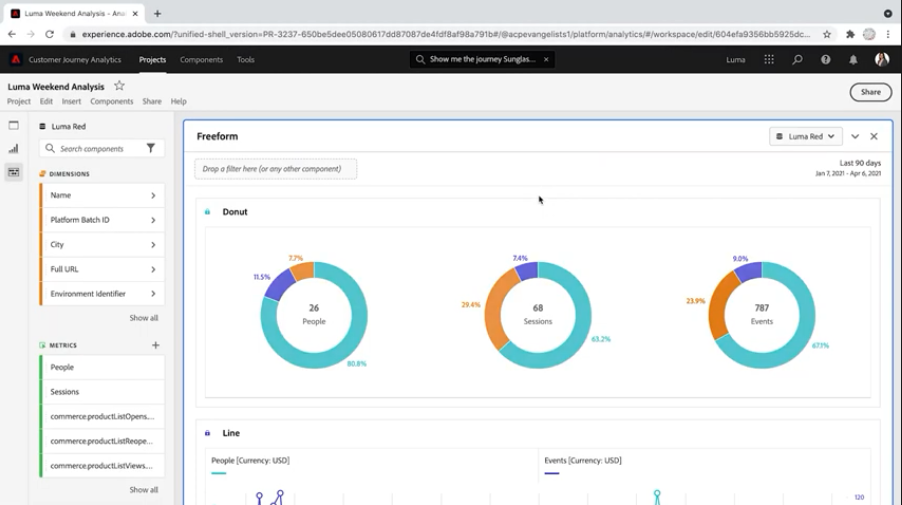Click People [Currency: USD] legend
The height and width of the screenshot is (505, 902).
[x=250, y=461]
